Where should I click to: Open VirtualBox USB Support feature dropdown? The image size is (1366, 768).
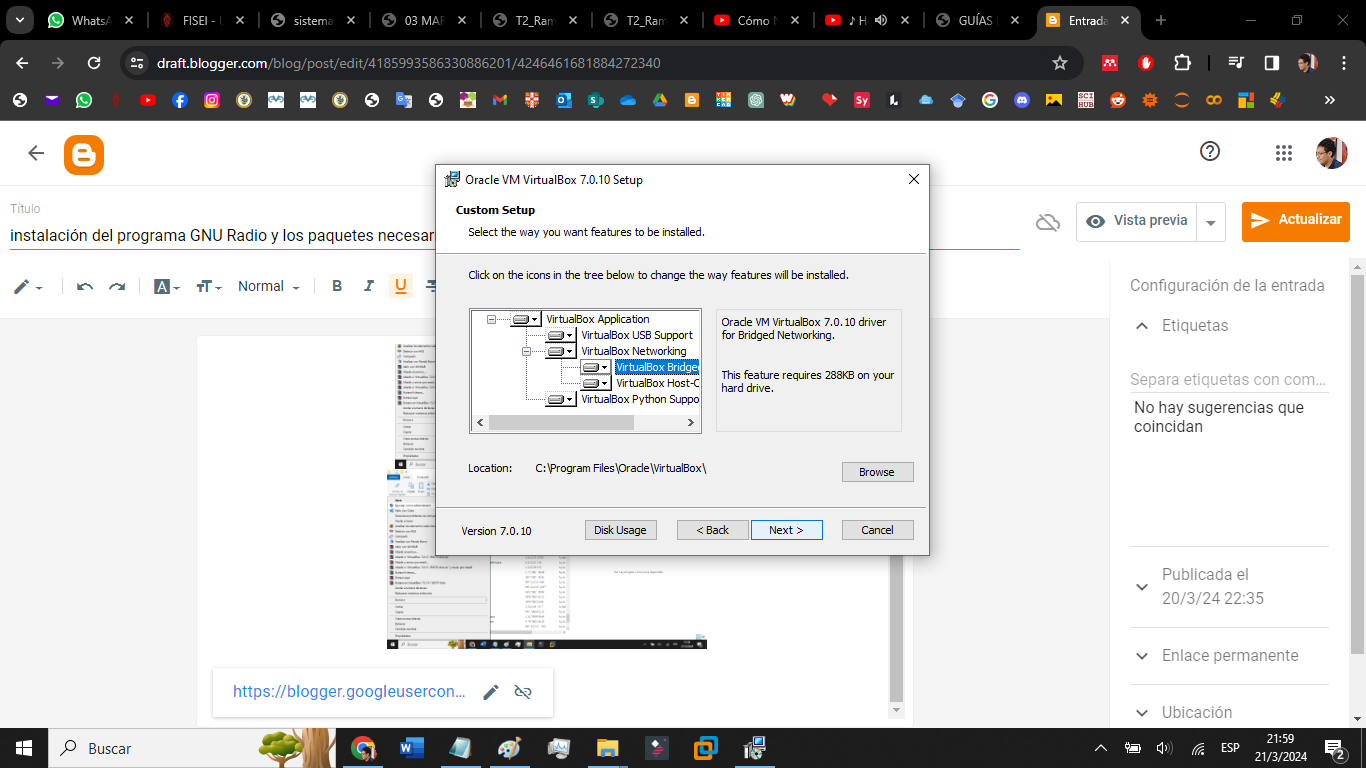tap(561, 335)
